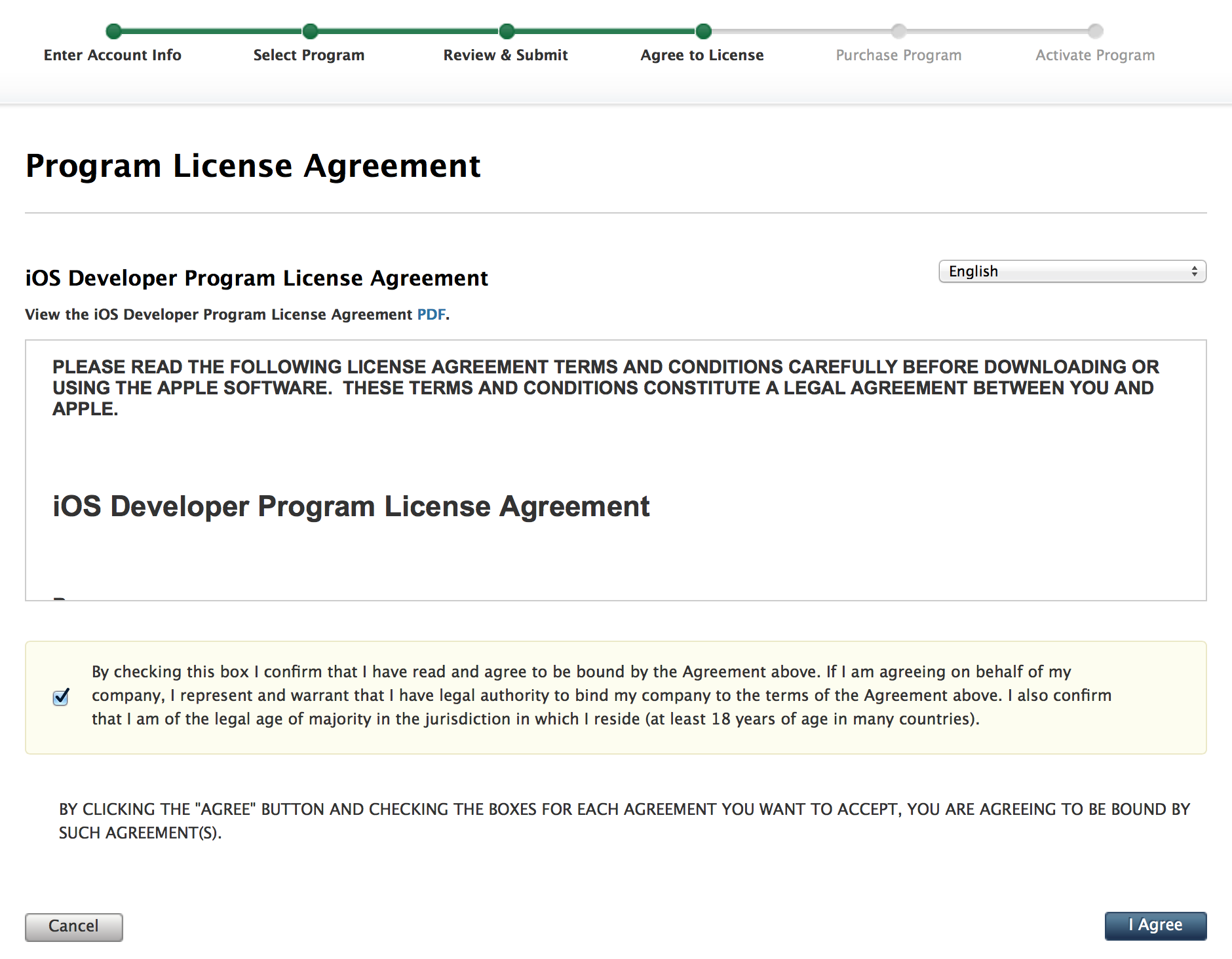Click the 'By checking this box I confirm' text
Screen dimensions: 1232x959
pos(602,696)
